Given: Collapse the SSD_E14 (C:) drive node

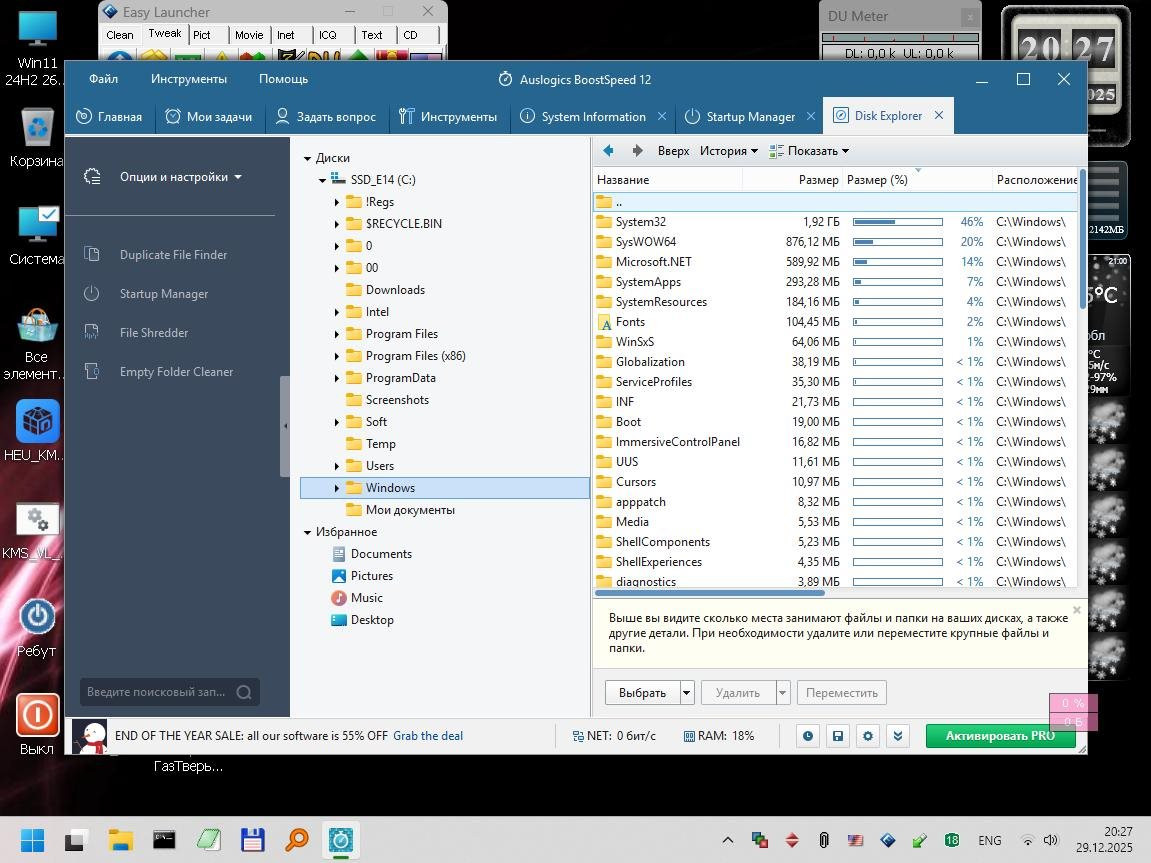Looking at the screenshot, I should 322,180.
